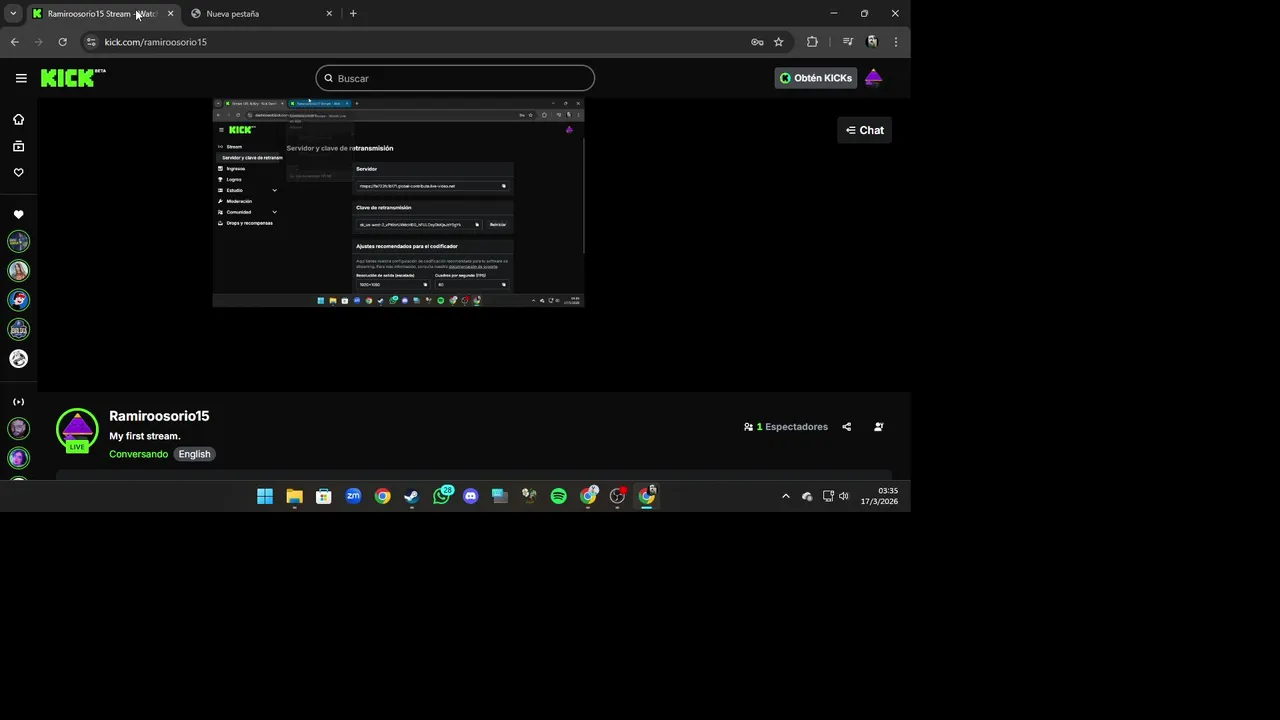Go back in browser history
The height and width of the screenshot is (720, 1280).
click(x=14, y=42)
